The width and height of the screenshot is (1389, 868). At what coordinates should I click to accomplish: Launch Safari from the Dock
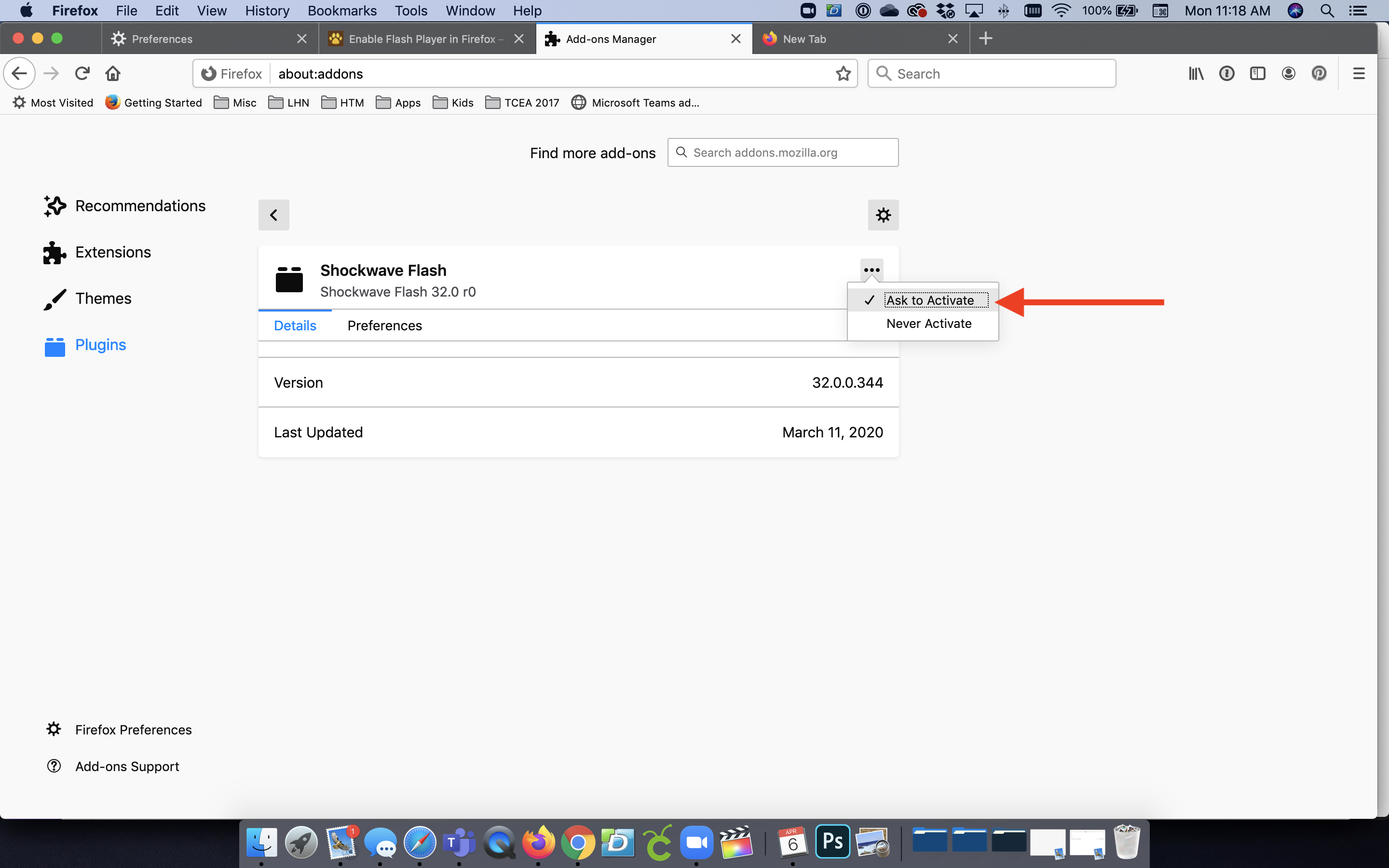(420, 843)
